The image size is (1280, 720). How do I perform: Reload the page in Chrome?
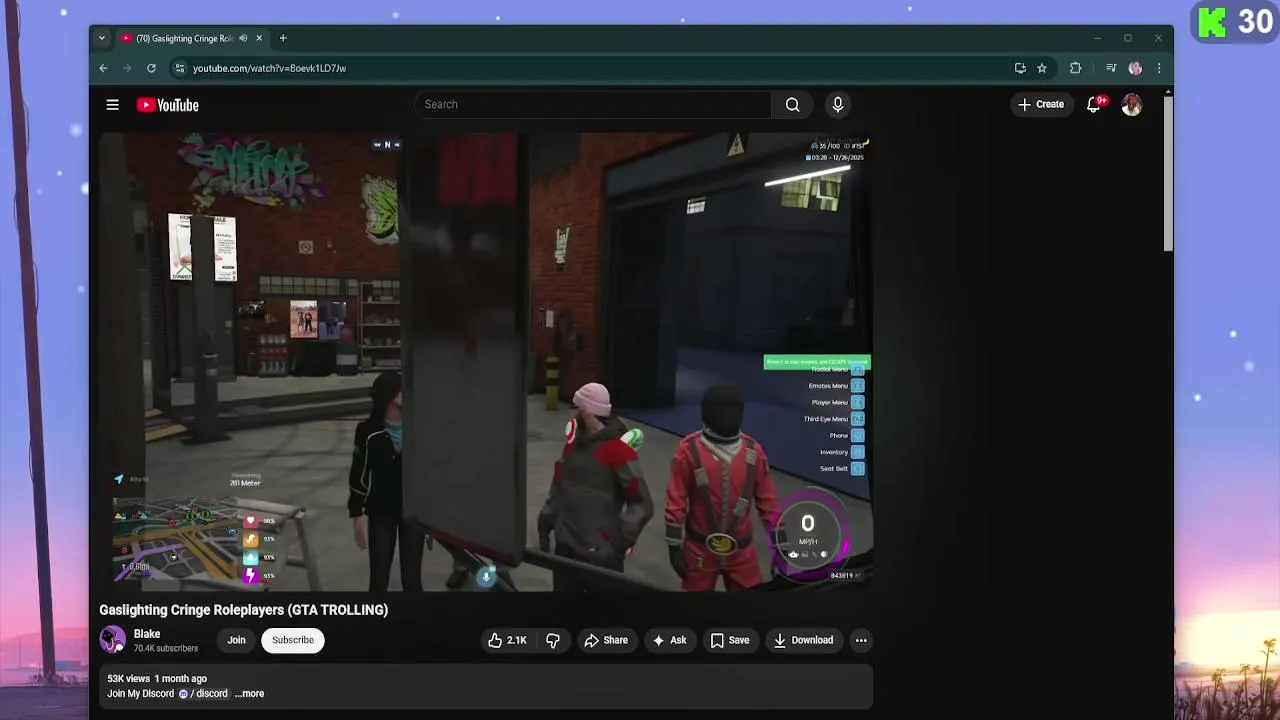(151, 68)
